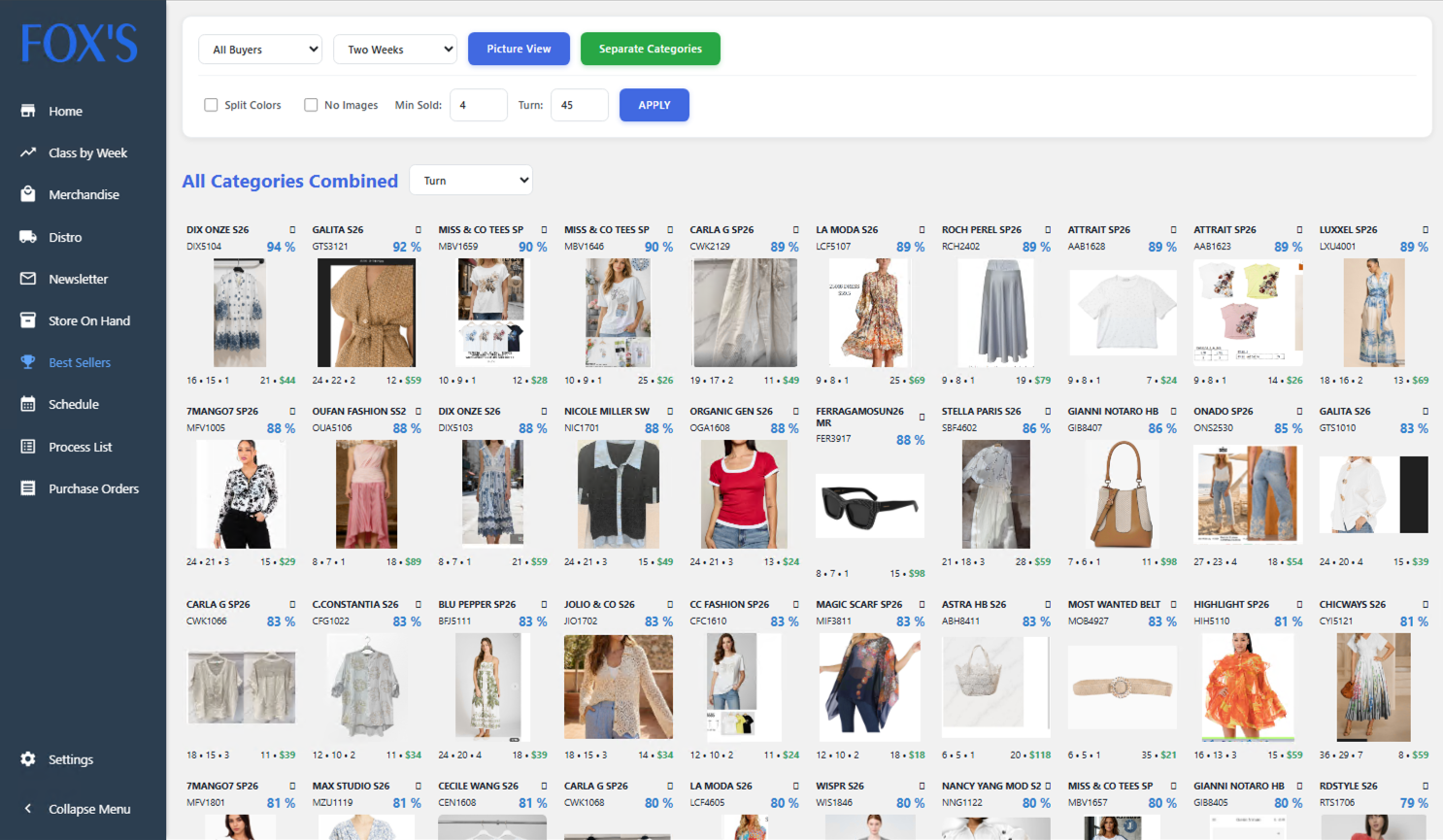Select the MBV1659 style code

point(458,247)
